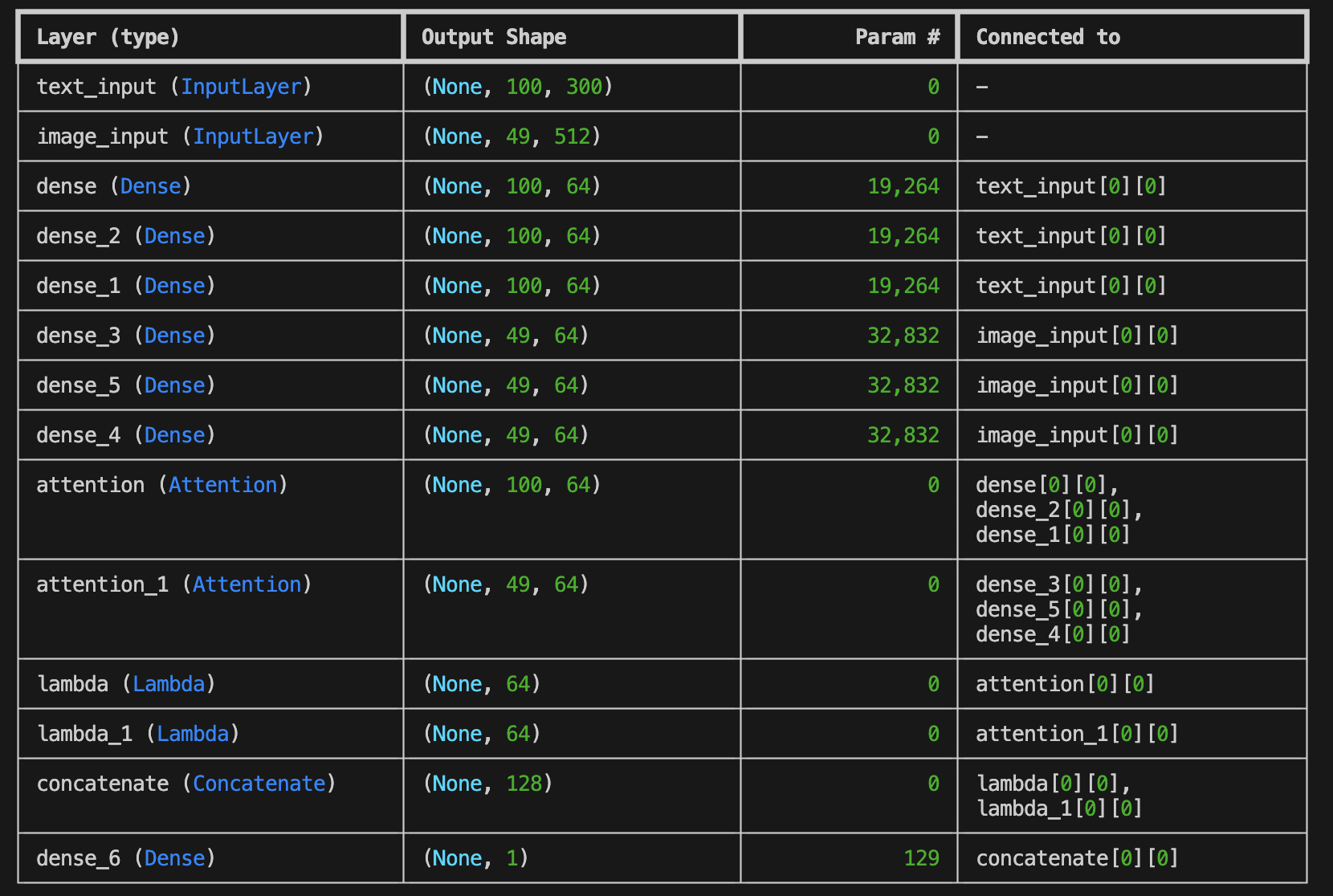Click the "Output Shape" column header

493,37
